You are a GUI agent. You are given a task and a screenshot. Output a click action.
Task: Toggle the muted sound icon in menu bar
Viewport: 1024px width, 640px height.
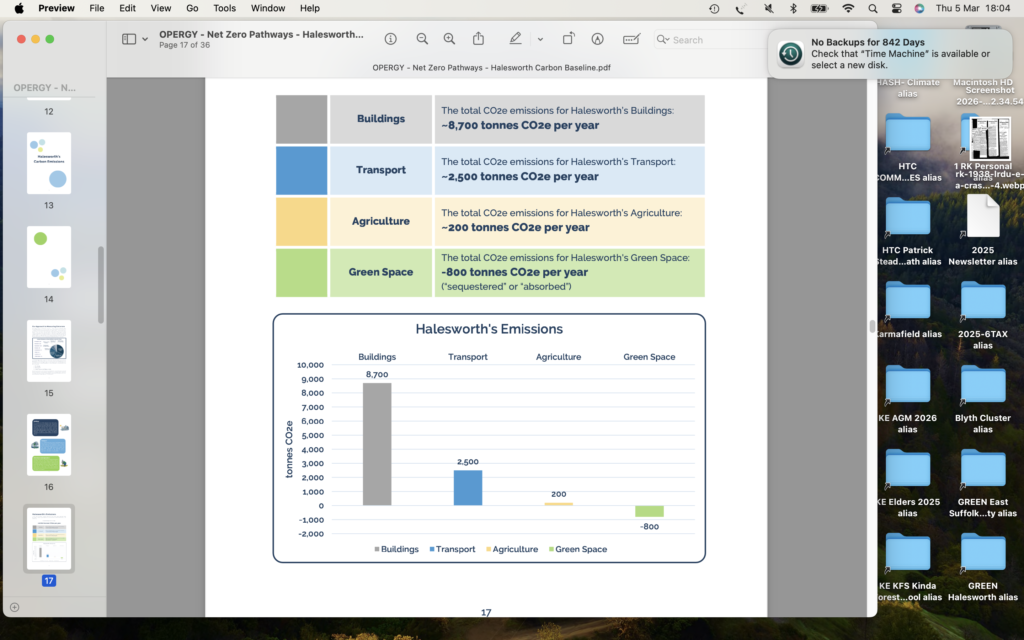coord(767,8)
